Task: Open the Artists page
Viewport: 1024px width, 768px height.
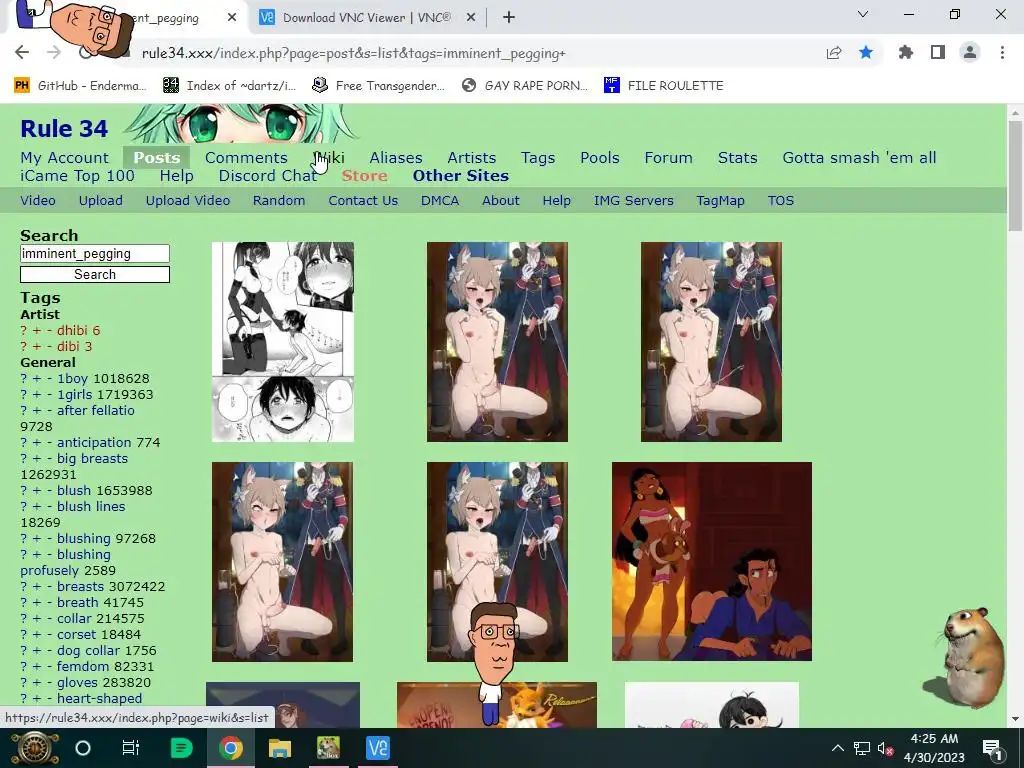Action: point(472,157)
